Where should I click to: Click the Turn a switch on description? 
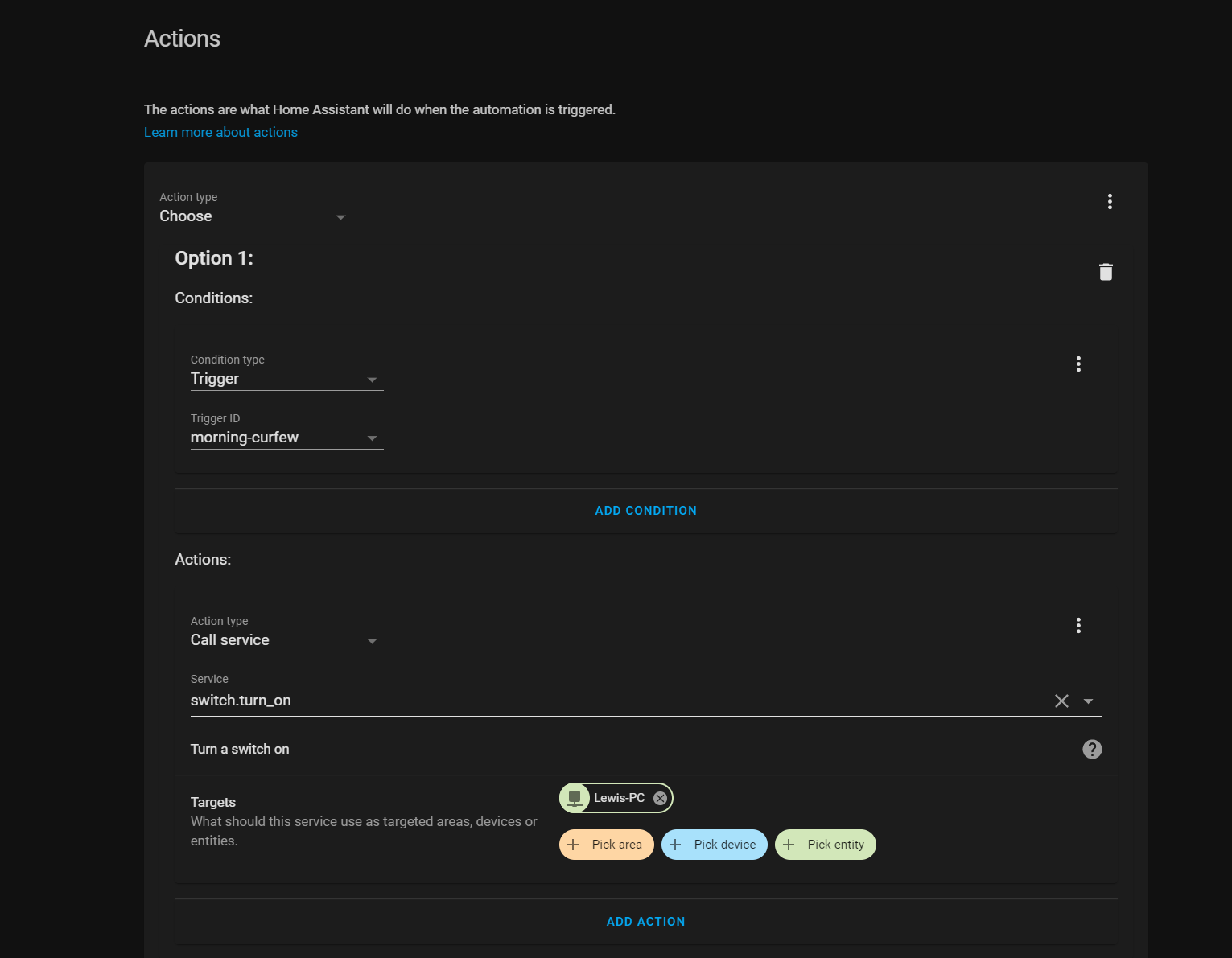[x=240, y=749]
